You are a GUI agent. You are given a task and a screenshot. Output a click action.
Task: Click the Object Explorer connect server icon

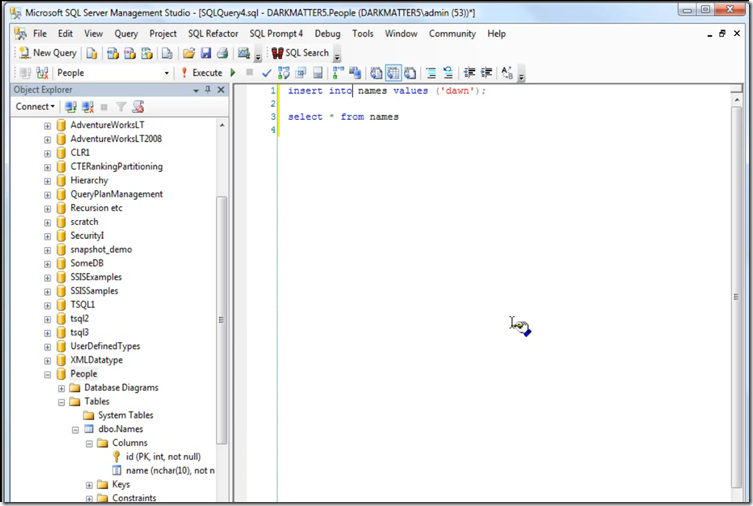(71, 107)
